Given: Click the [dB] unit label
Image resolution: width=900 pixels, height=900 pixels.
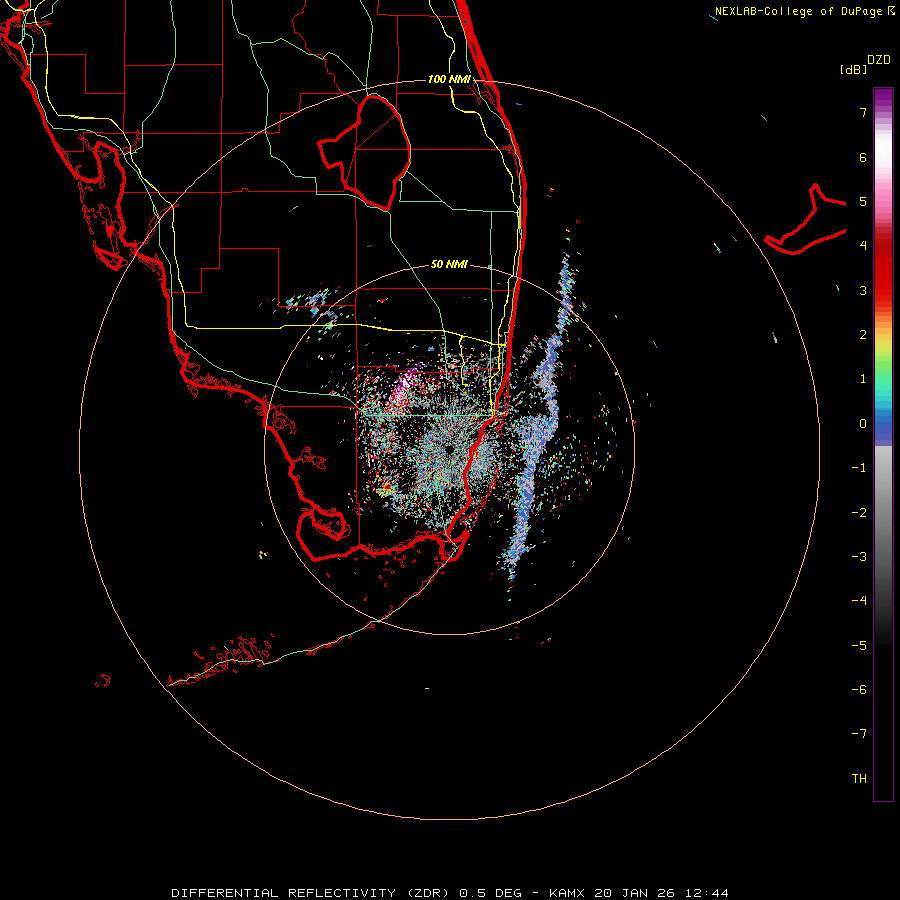Looking at the screenshot, I should [x=854, y=69].
